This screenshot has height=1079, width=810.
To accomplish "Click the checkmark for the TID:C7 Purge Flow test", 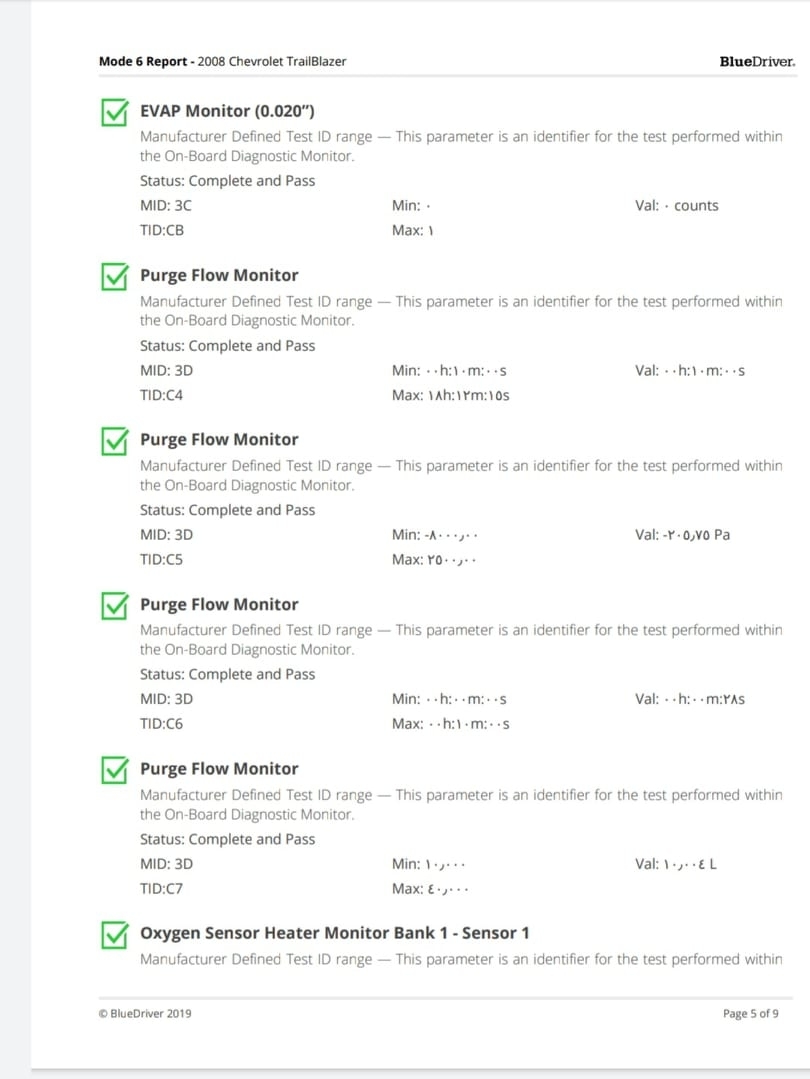I will (115, 769).
